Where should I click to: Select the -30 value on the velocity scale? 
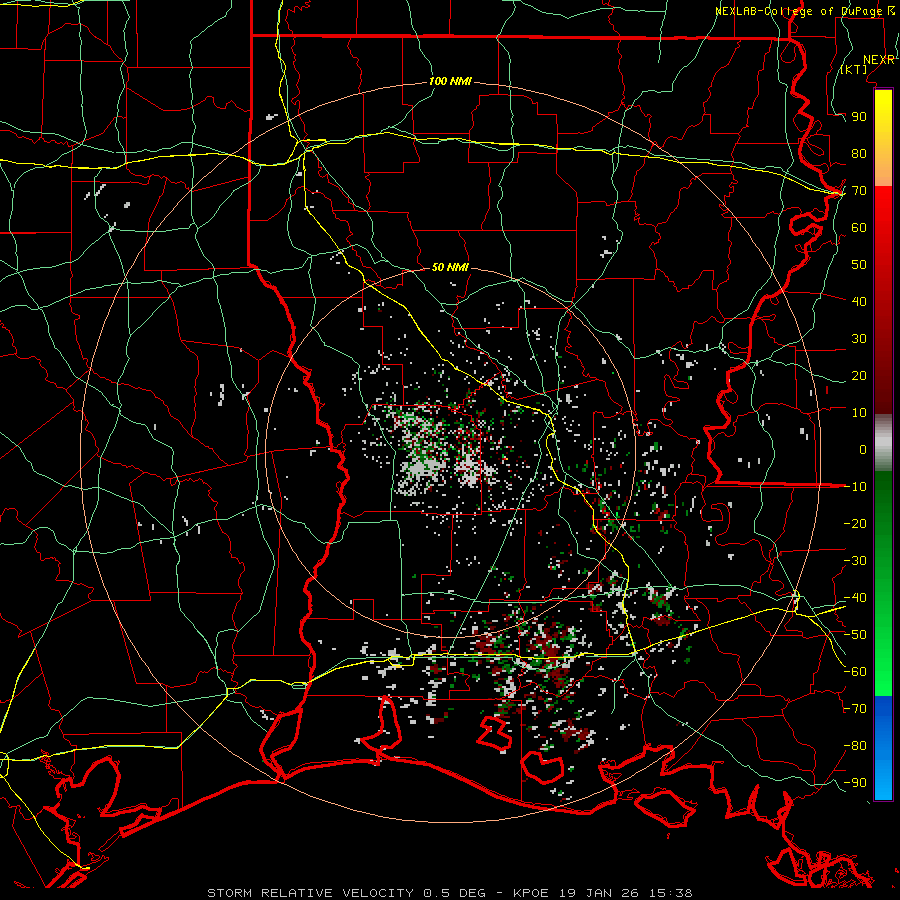tap(855, 561)
